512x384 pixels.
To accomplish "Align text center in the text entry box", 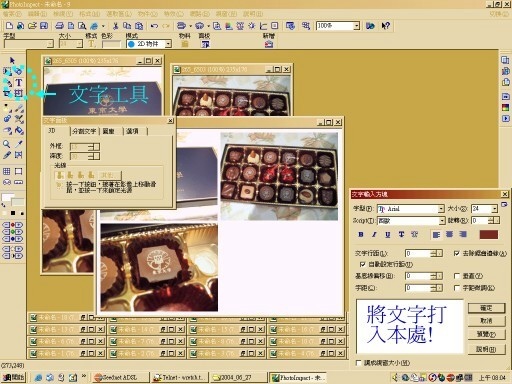I will click(449, 234).
